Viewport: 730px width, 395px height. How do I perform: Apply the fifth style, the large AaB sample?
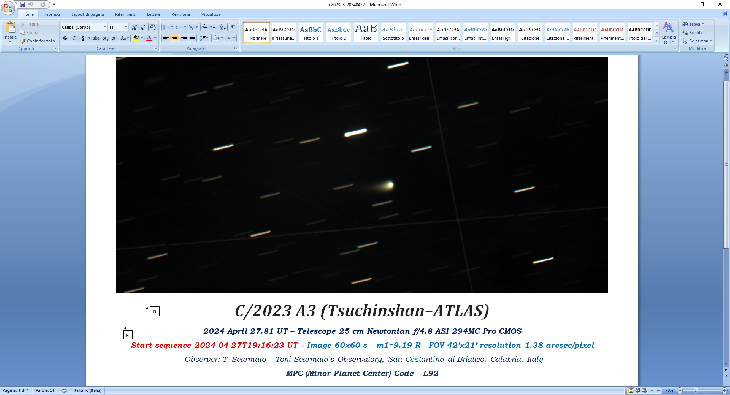tap(366, 32)
